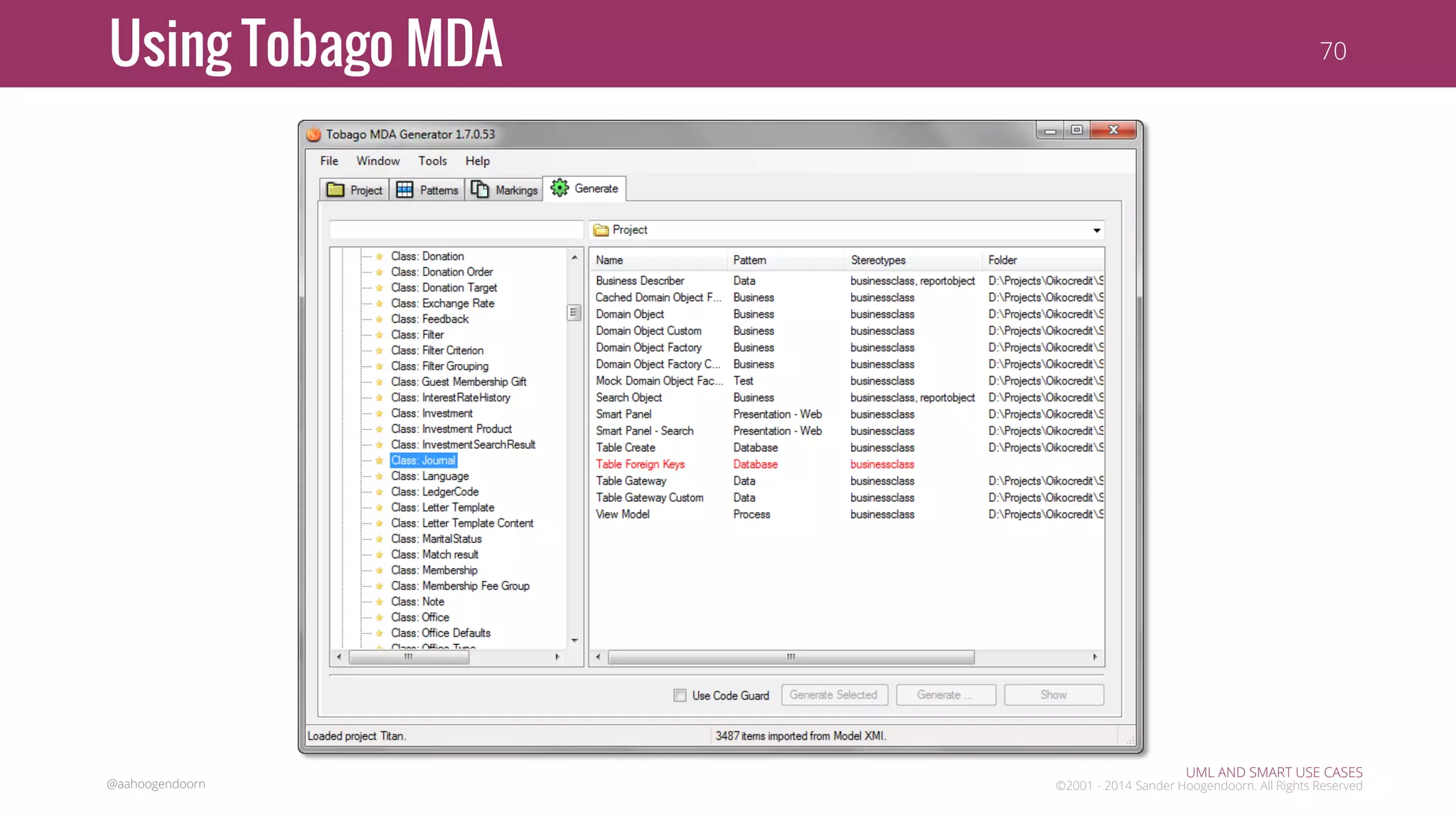1456x819 pixels.
Task: Click the search field above the class tree
Action: [x=456, y=230]
